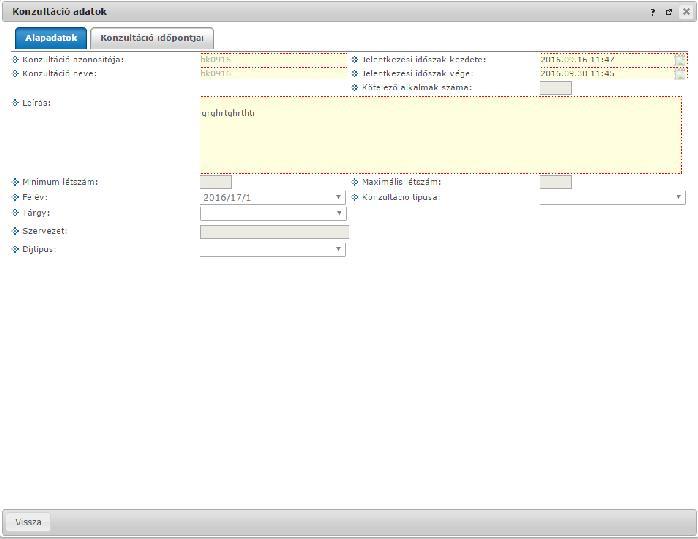Click the icon beside Kötelező alkalmak száma label
698x539 pixels.
[x=355, y=88]
